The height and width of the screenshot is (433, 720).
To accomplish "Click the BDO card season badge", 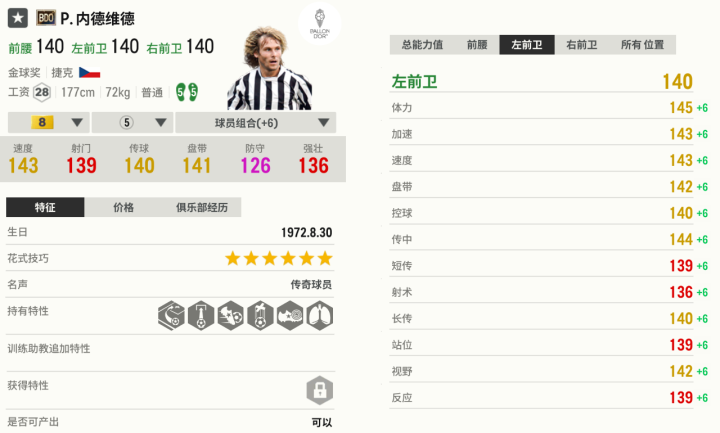I will [x=45, y=18].
